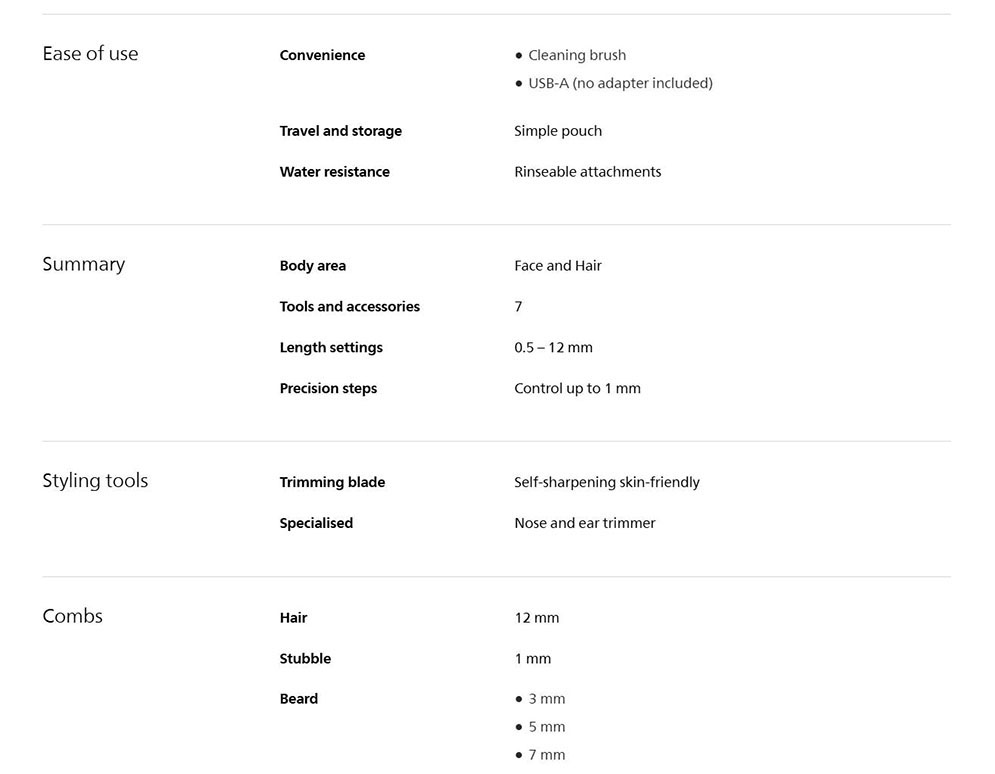Select the "5 mm" beard comb bullet
Screen dimensions: 995x774
click(x=546, y=727)
